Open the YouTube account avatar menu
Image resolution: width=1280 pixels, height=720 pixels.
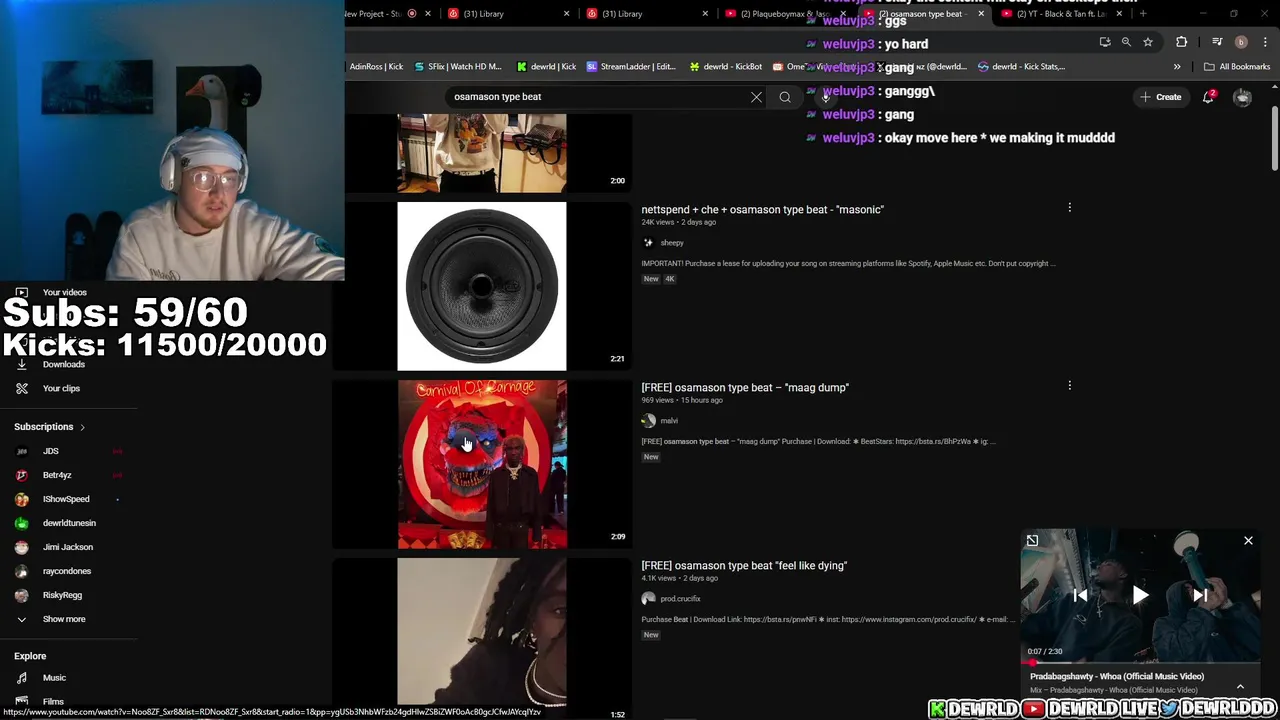coord(1242,97)
